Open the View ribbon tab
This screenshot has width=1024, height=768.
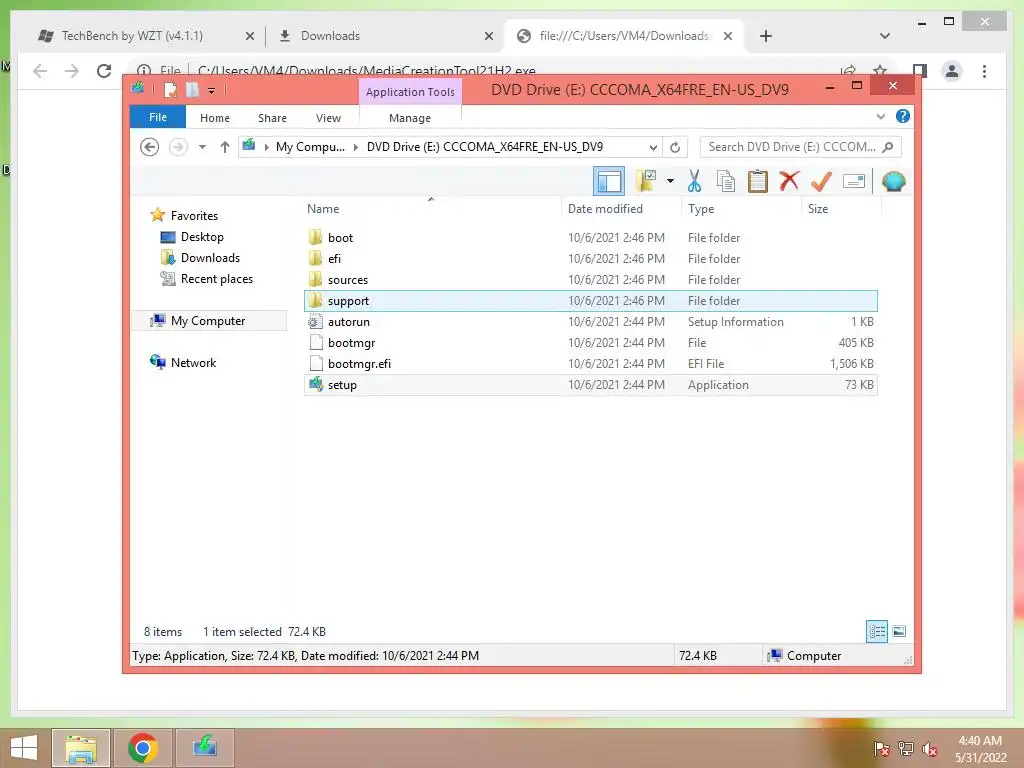[x=328, y=118]
